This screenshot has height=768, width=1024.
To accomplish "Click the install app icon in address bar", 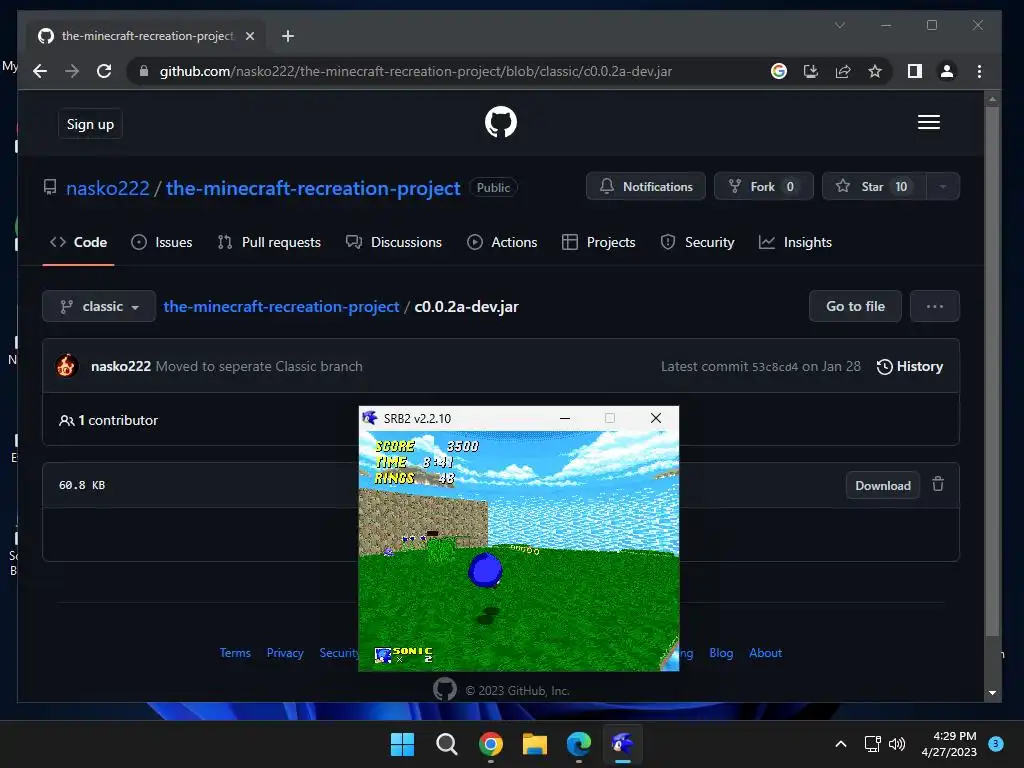I will click(810, 71).
